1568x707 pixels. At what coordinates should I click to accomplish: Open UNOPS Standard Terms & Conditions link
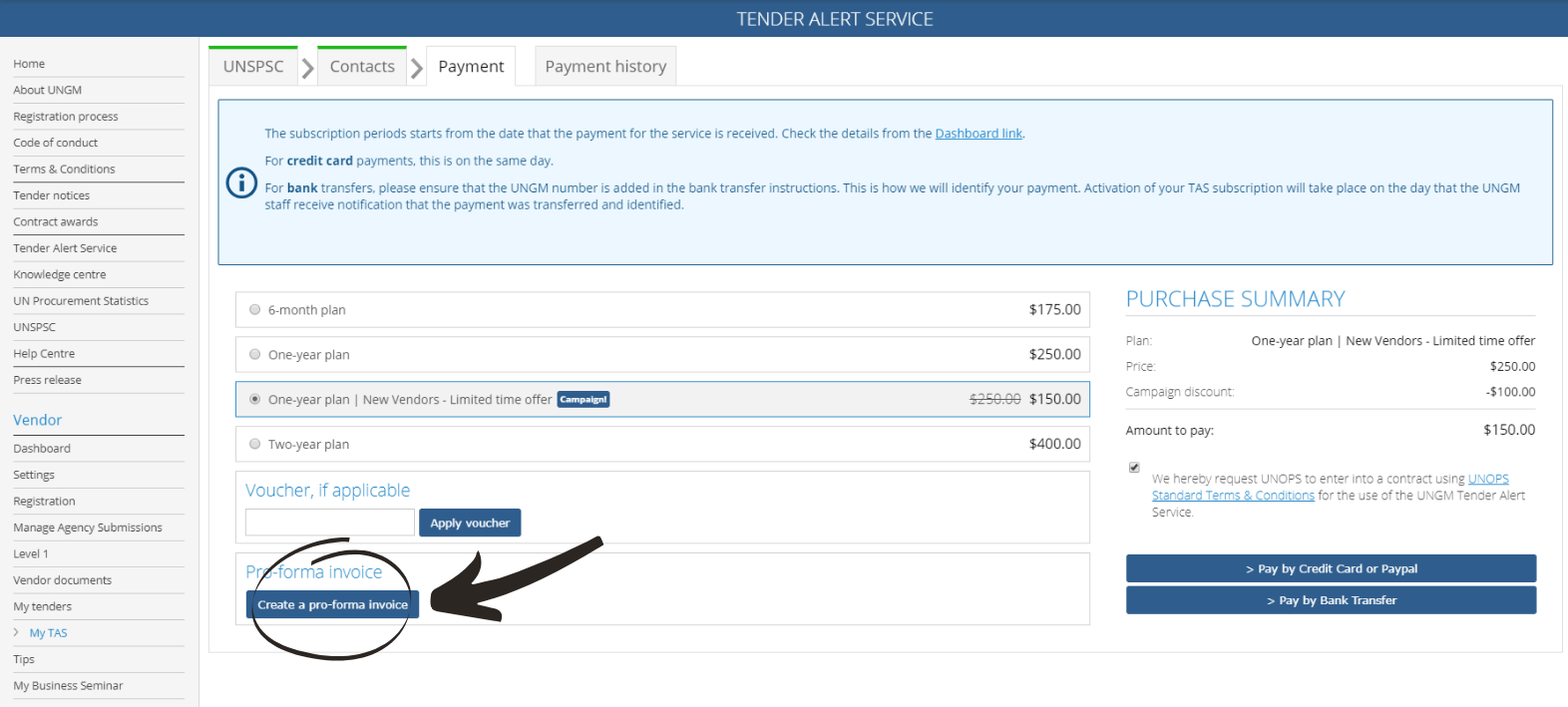click(x=1331, y=487)
